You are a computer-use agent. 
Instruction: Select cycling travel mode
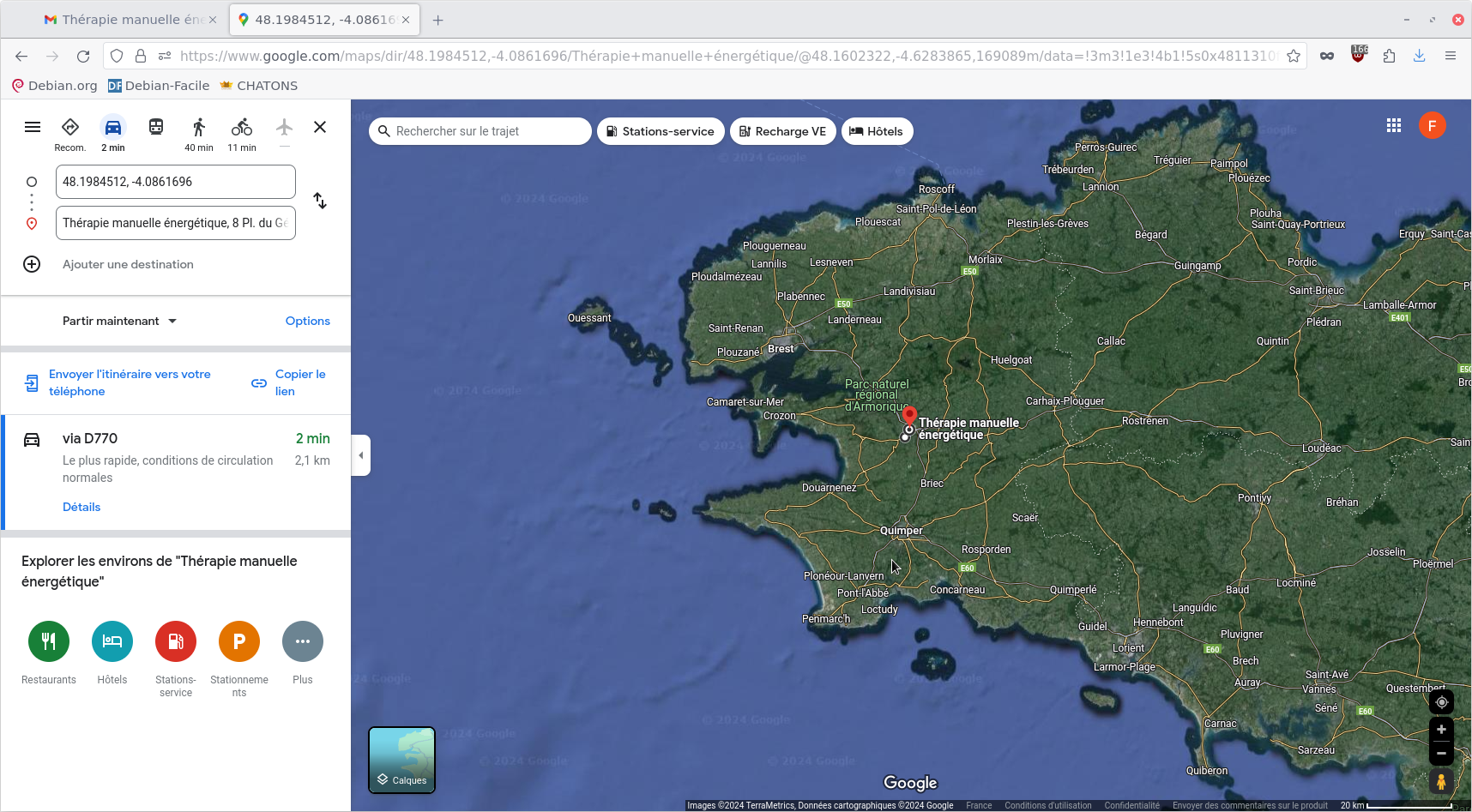pos(242,127)
